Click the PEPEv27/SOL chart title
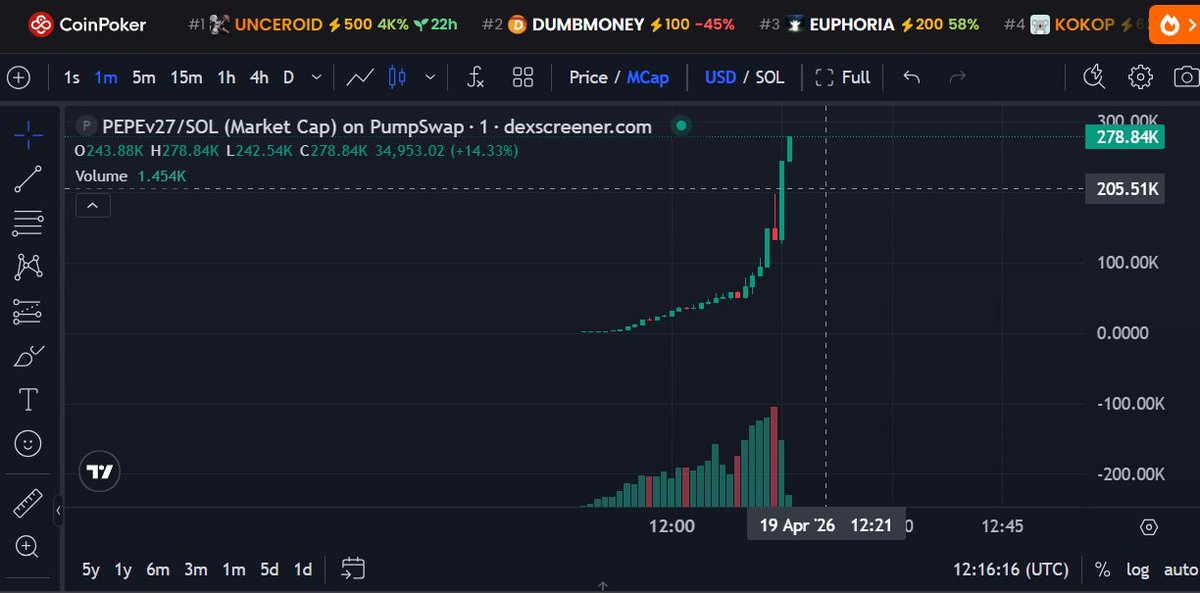The height and width of the screenshot is (593, 1200). click(377, 127)
